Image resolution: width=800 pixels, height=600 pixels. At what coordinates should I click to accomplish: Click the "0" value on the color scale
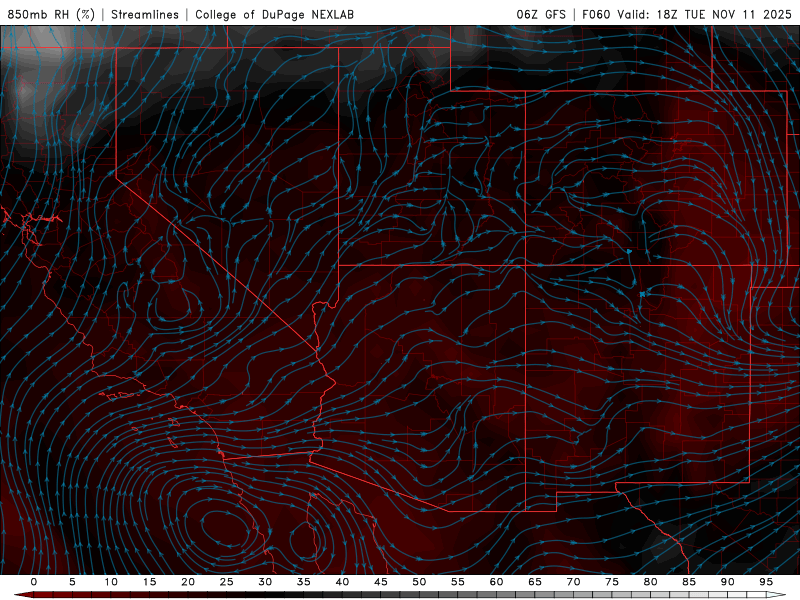pyautogui.click(x=34, y=582)
